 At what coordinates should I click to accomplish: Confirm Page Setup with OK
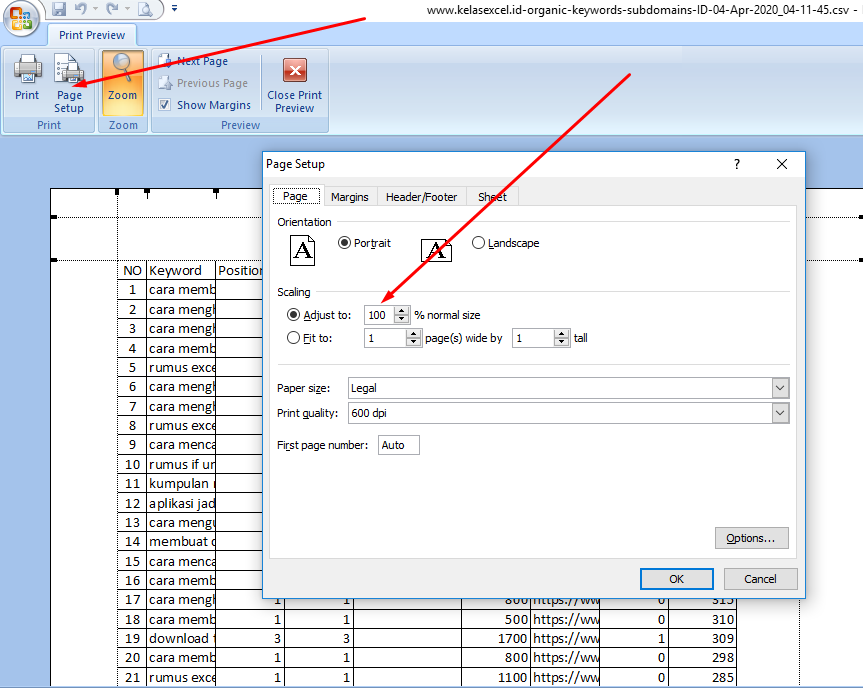click(x=676, y=579)
